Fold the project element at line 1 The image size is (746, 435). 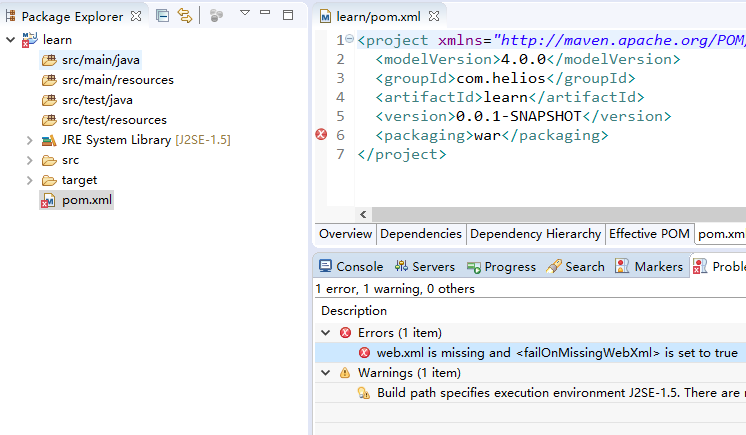(x=350, y=39)
